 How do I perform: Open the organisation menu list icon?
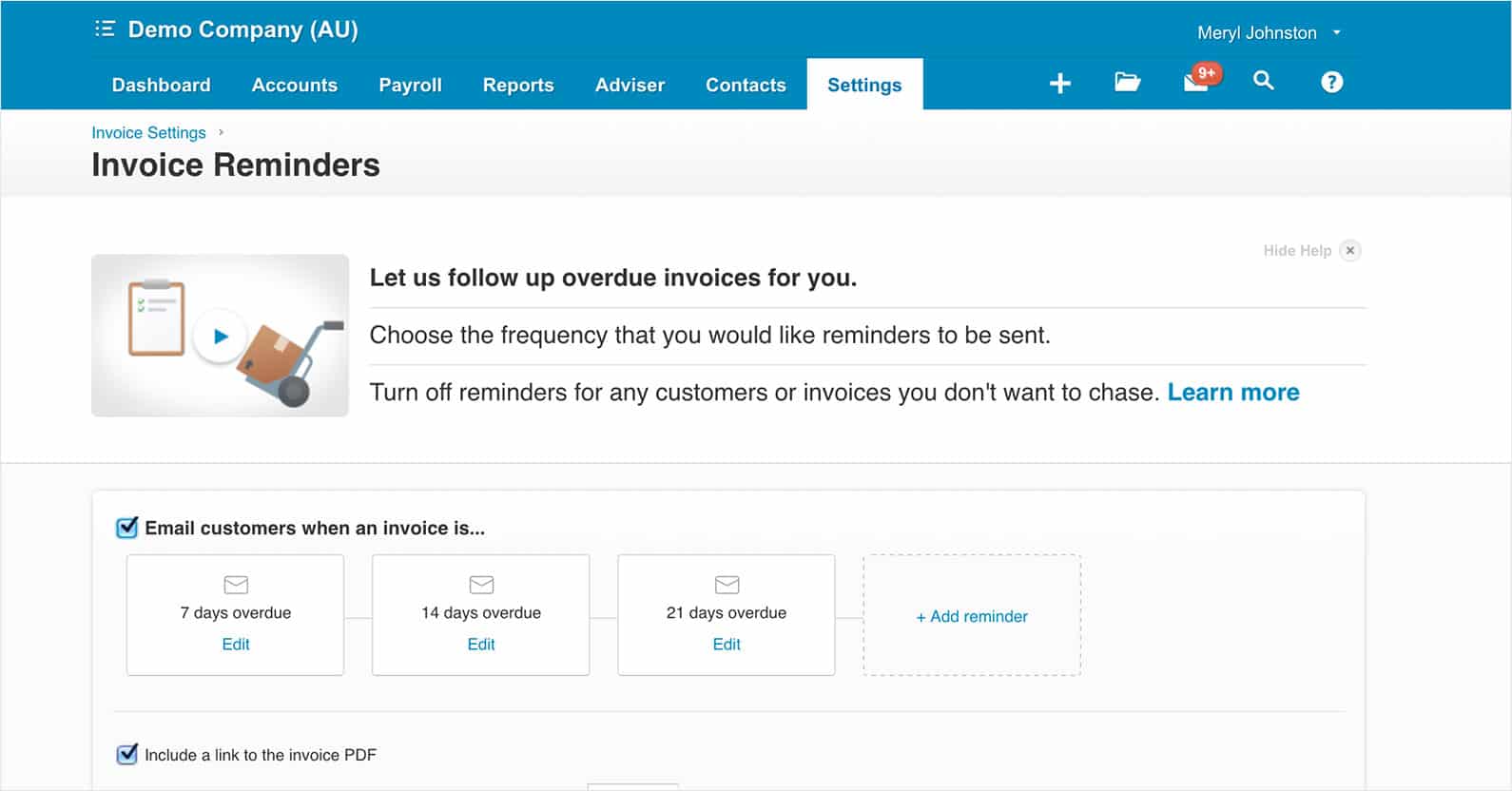coord(105,29)
